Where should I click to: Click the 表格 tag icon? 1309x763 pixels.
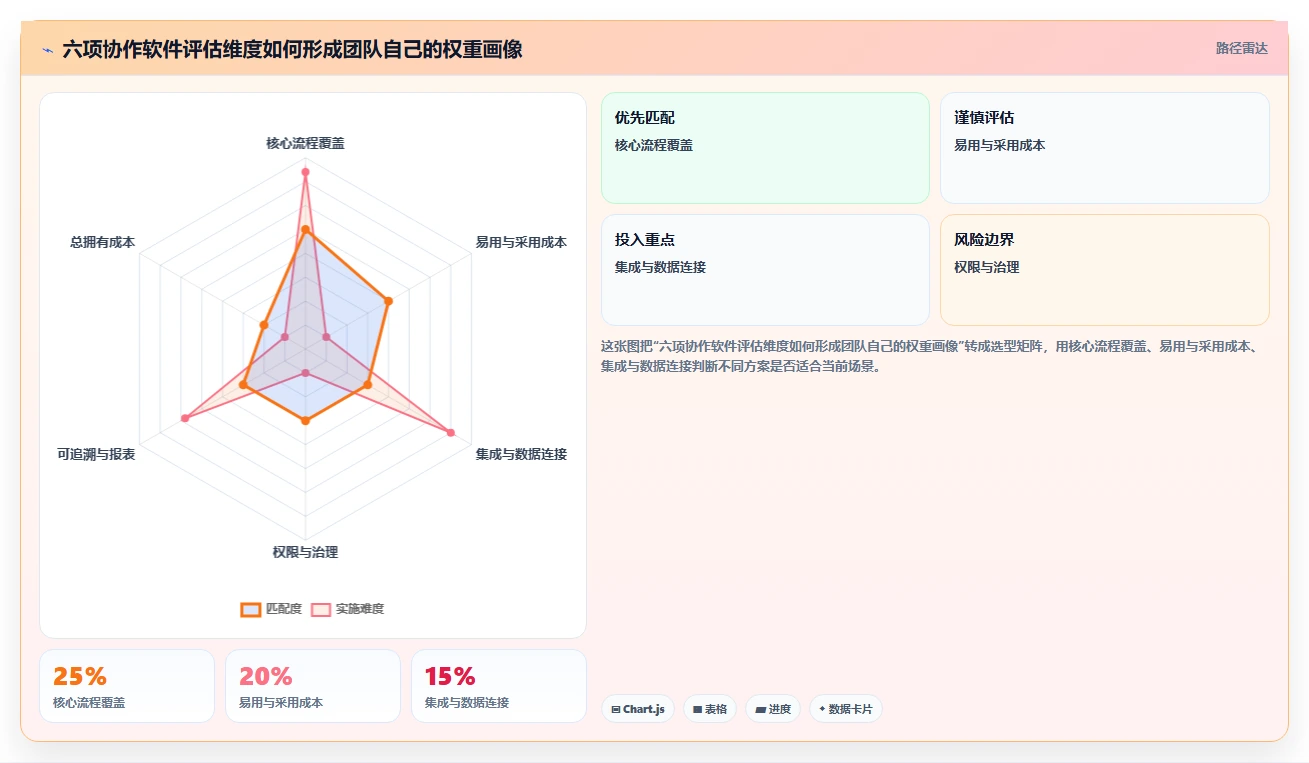[x=698, y=709]
